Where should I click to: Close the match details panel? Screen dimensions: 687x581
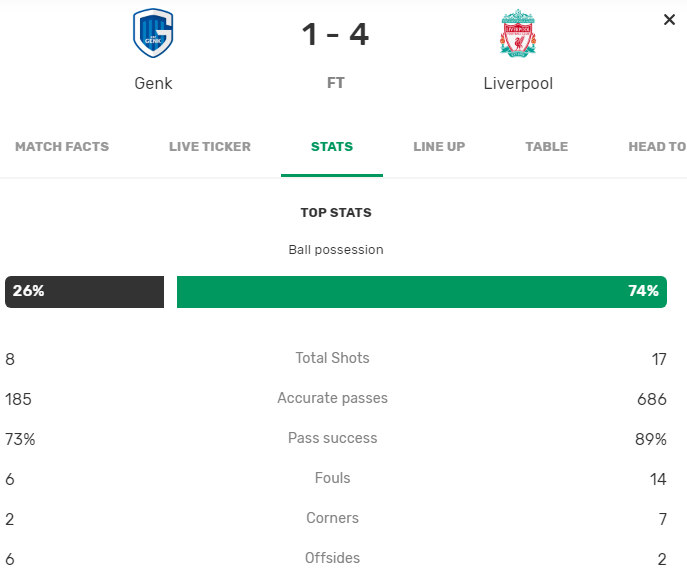669,20
